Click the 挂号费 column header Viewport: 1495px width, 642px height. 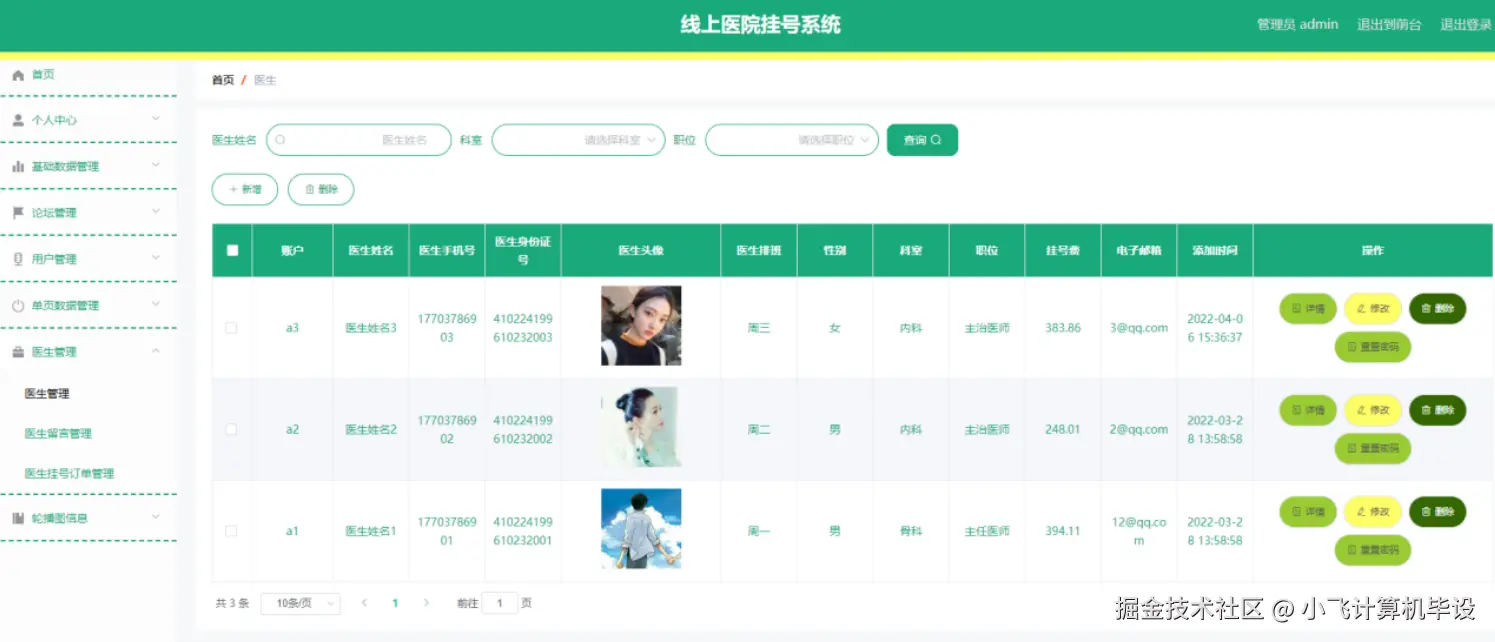pos(1063,250)
